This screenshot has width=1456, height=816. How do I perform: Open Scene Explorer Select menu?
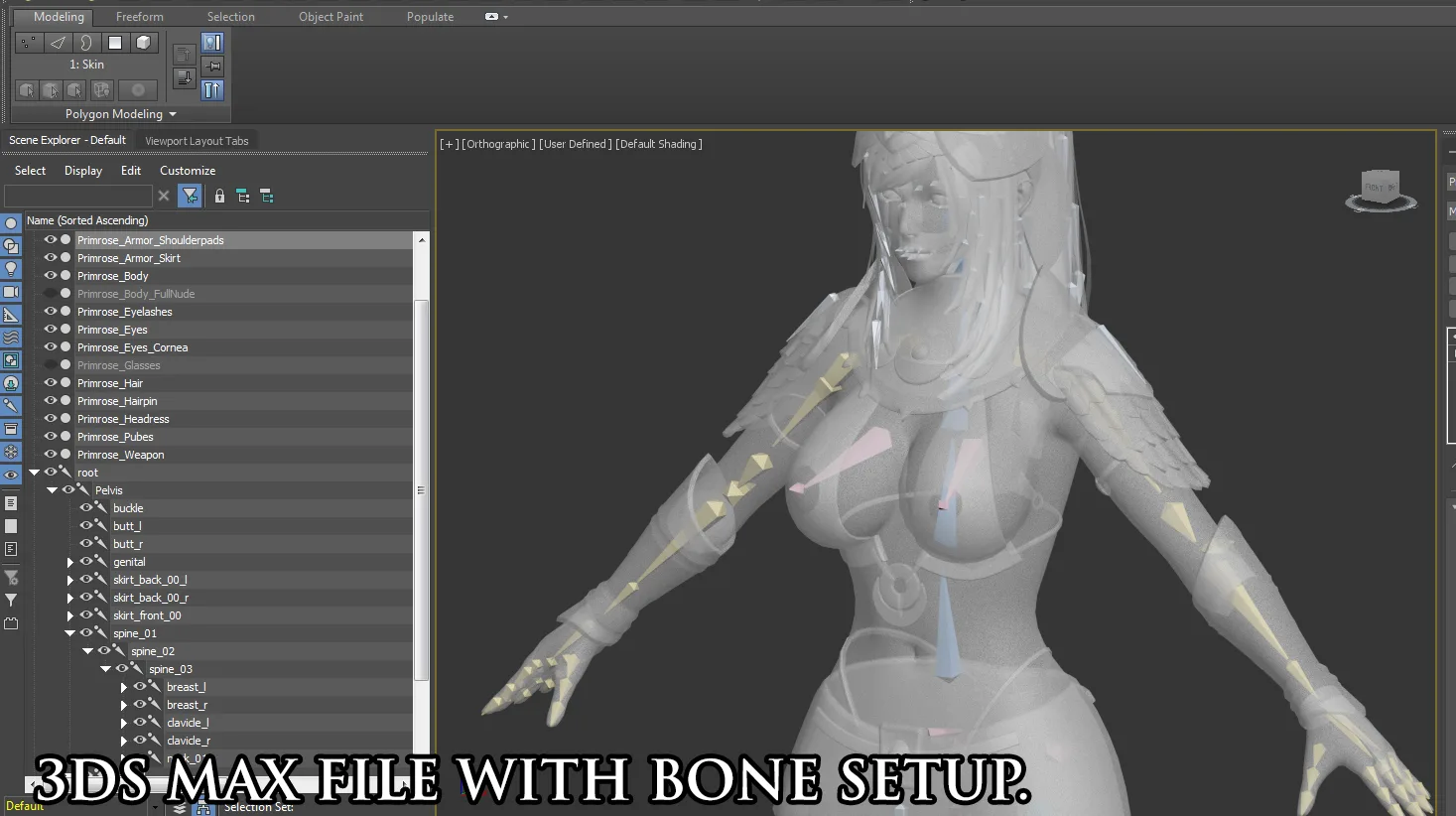coord(30,171)
